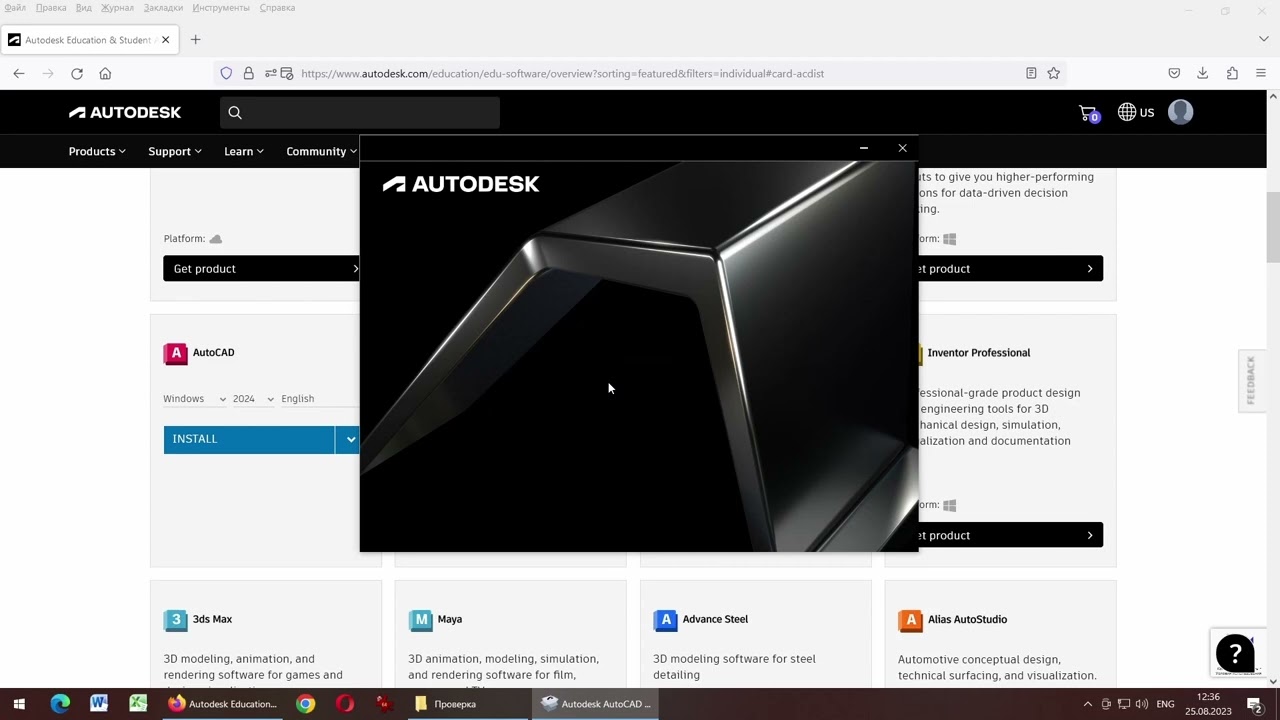Open the Windows platform dropdown for AutoCAD
Image resolution: width=1280 pixels, height=720 pixels.
(195, 398)
